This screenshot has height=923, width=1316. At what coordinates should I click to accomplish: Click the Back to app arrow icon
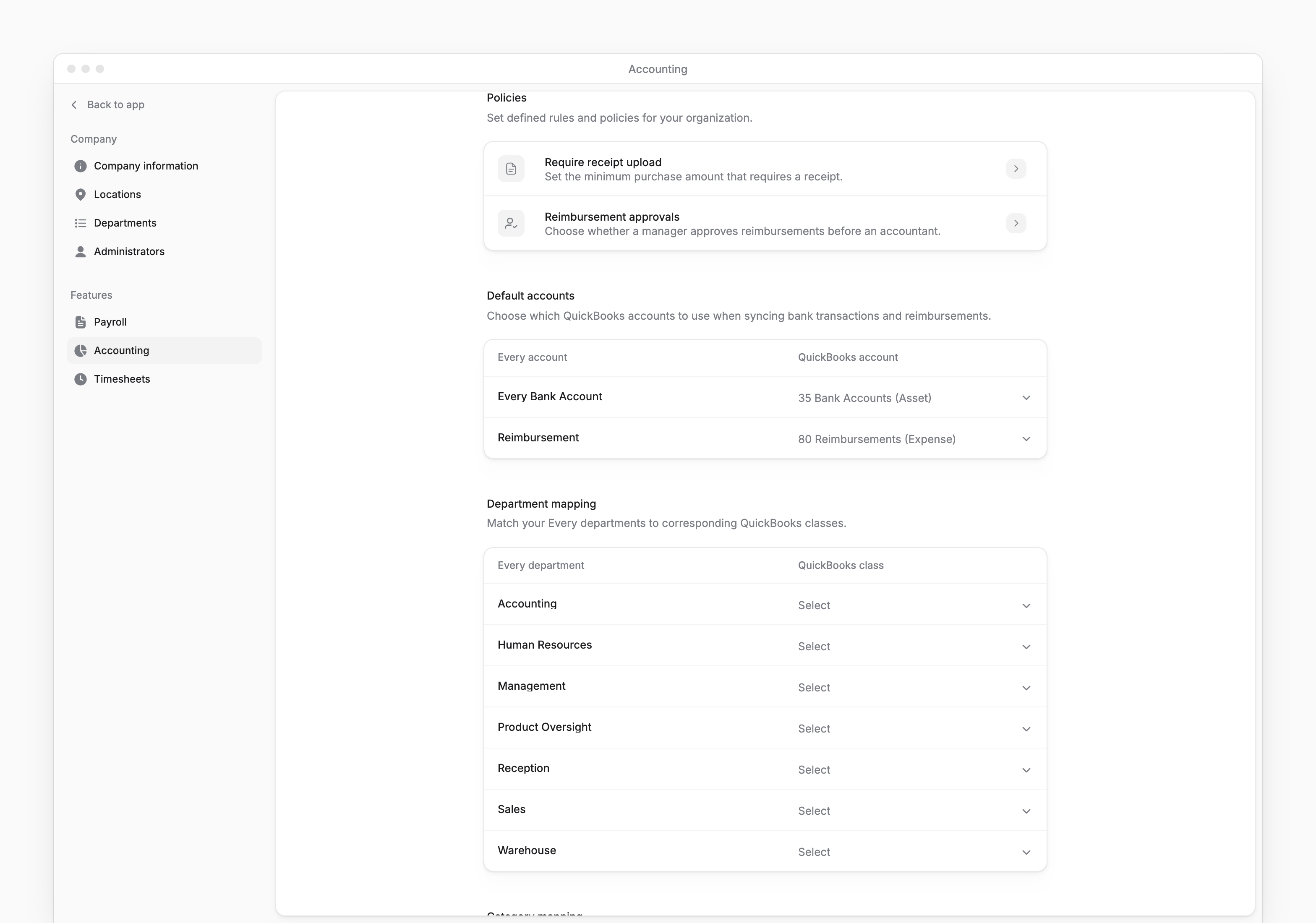pyautogui.click(x=74, y=105)
